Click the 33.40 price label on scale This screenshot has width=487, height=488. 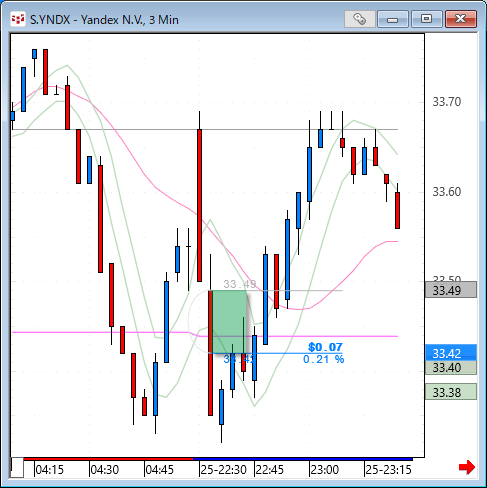coord(451,368)
